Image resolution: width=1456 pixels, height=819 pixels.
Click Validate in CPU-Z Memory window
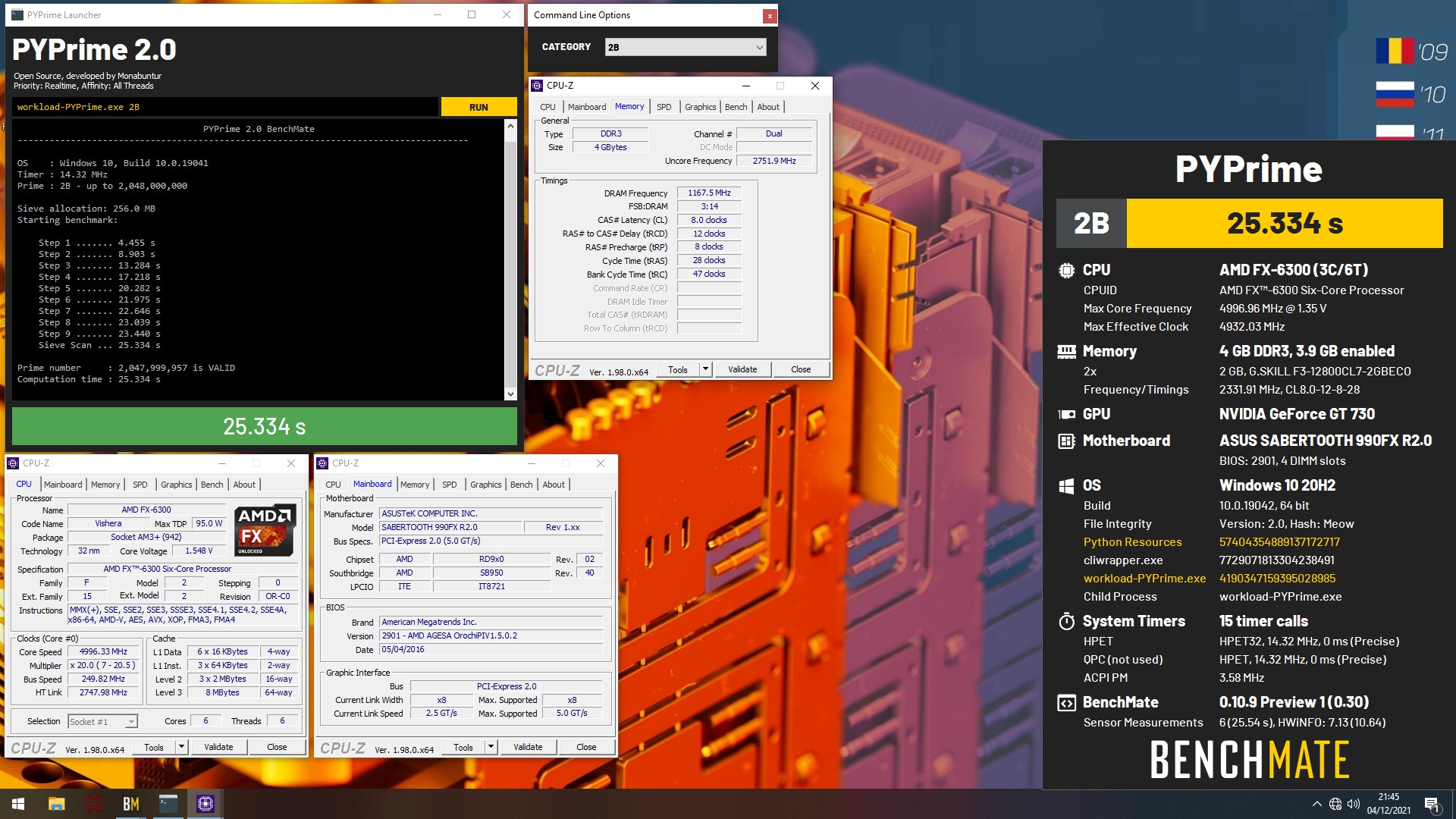tap(742, 369)
